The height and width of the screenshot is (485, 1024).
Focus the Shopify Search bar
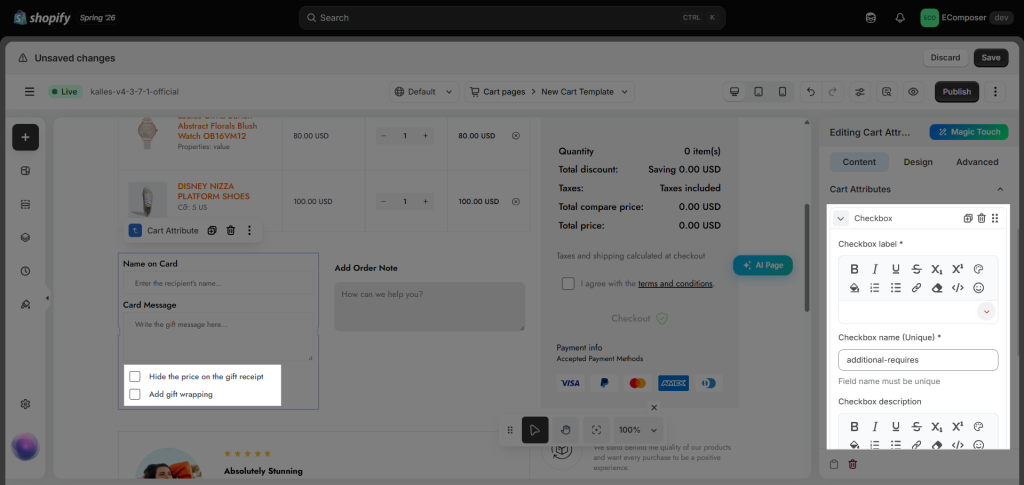coord(511,18)
